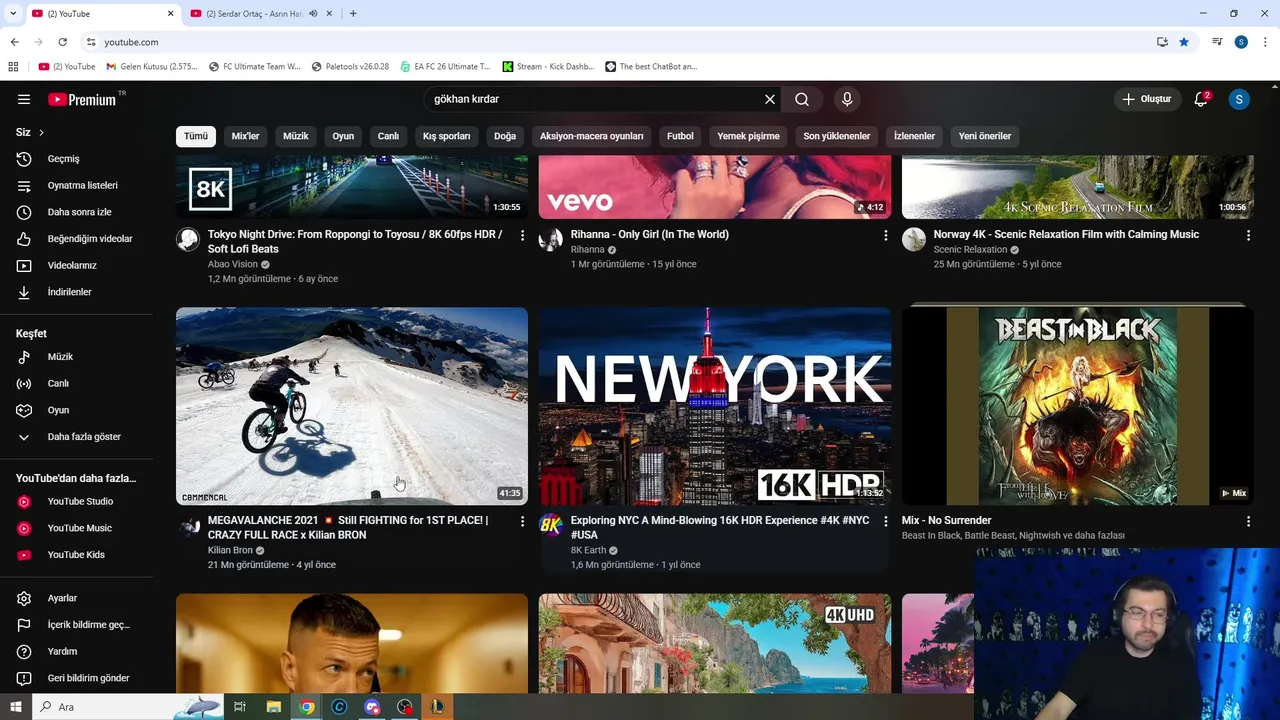The image size is (1280, 720).
Task: Open Daha sonra izle list
Action: 77,212
